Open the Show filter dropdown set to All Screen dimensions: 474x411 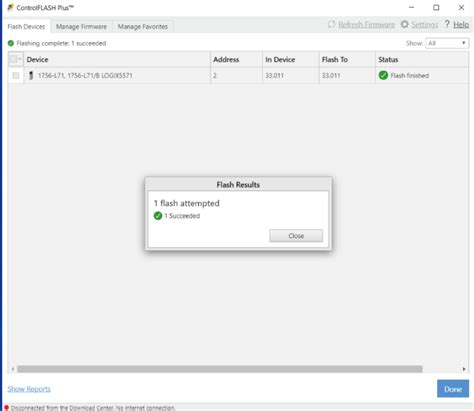pyautogui.click(x=447, y=43)
